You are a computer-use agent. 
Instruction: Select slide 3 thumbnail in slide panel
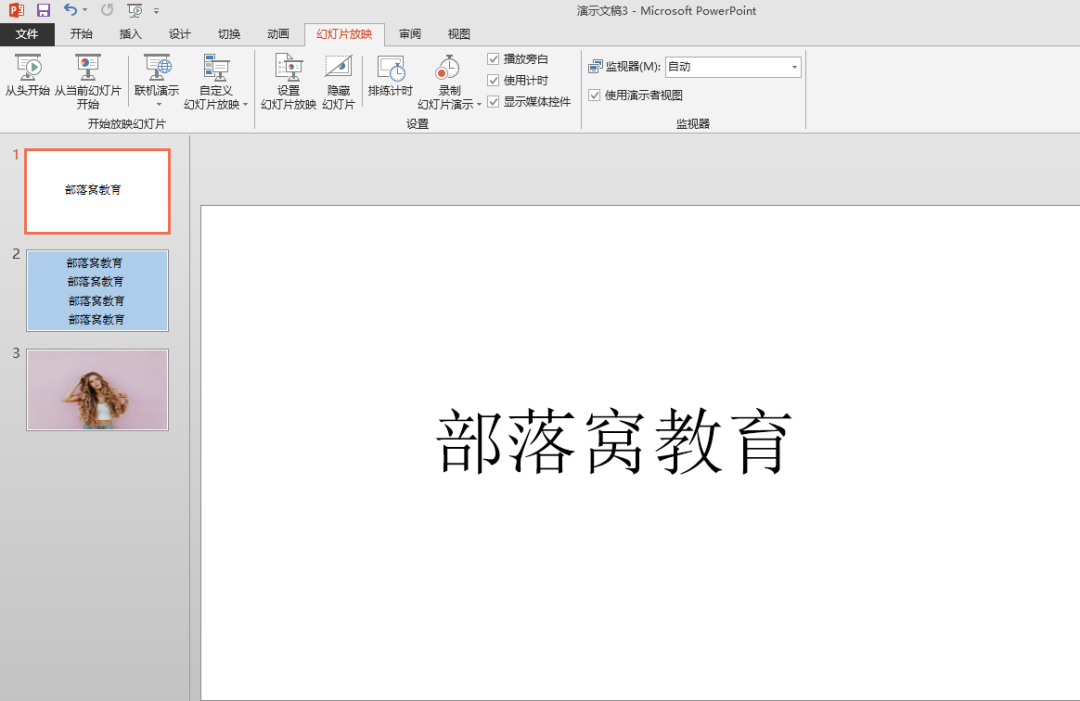tap(96, 389)
